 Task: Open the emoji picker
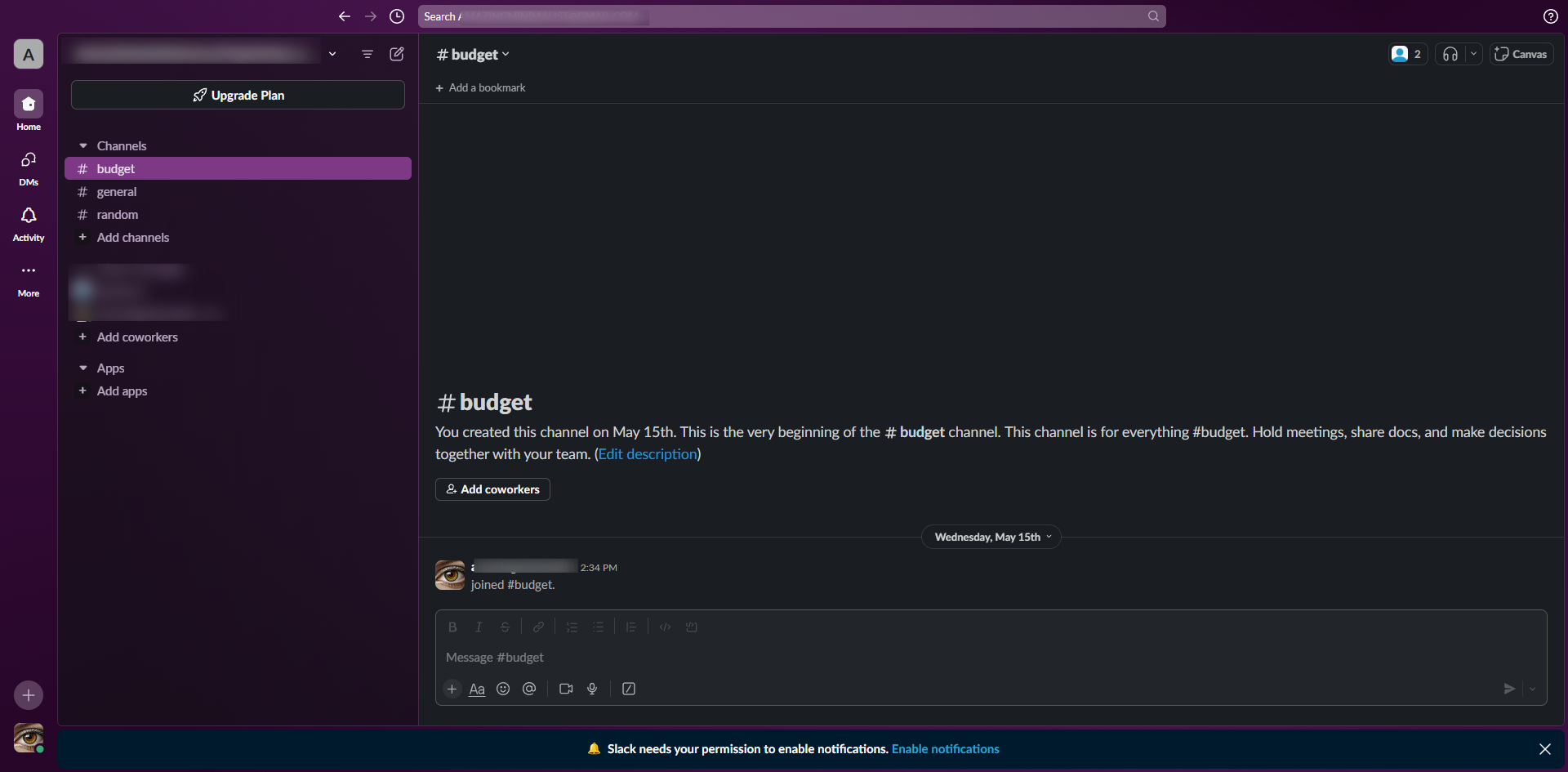coord(503,689)
